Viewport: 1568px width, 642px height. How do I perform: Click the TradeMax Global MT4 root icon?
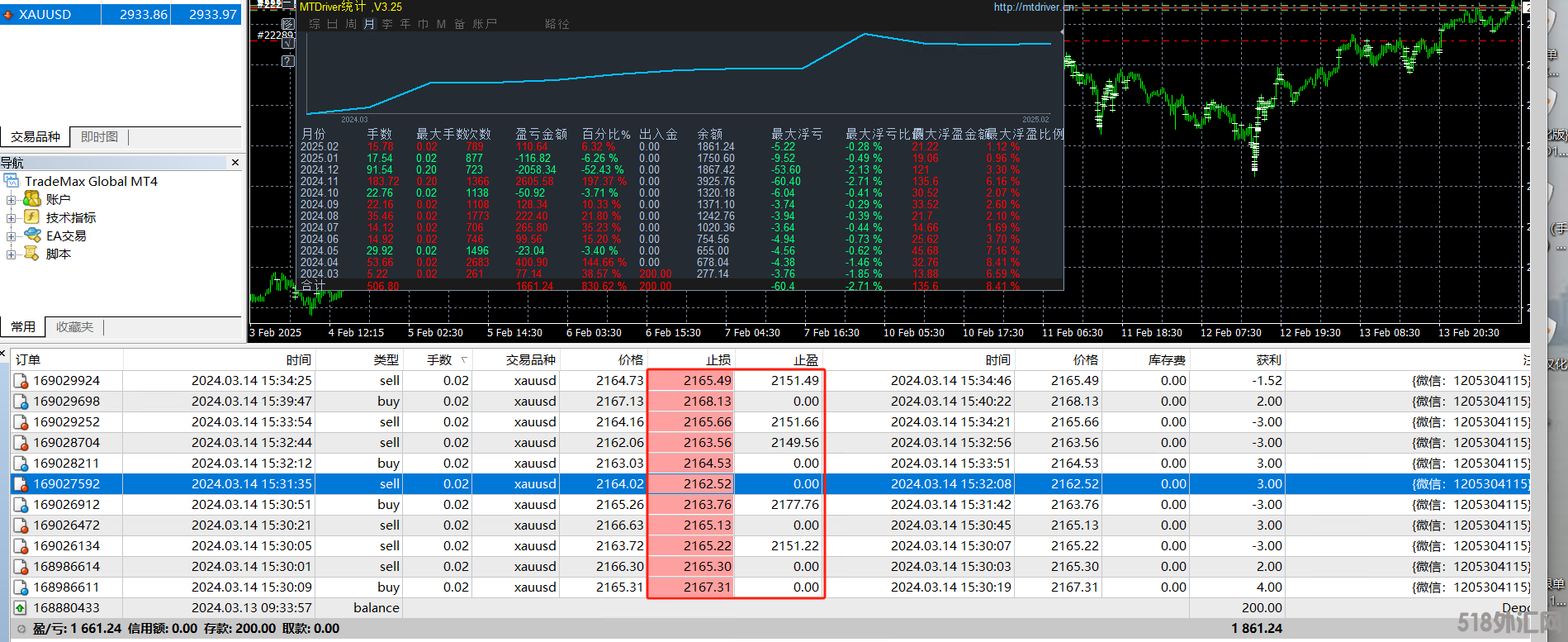[12, 181]
